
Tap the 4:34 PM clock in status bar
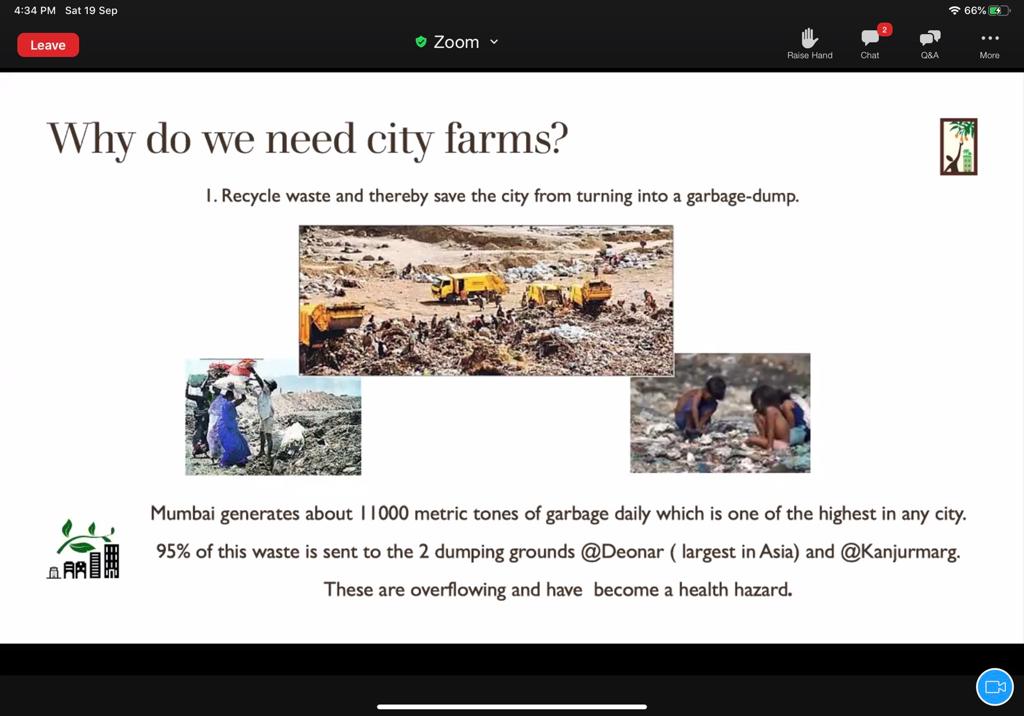(35, 10)
